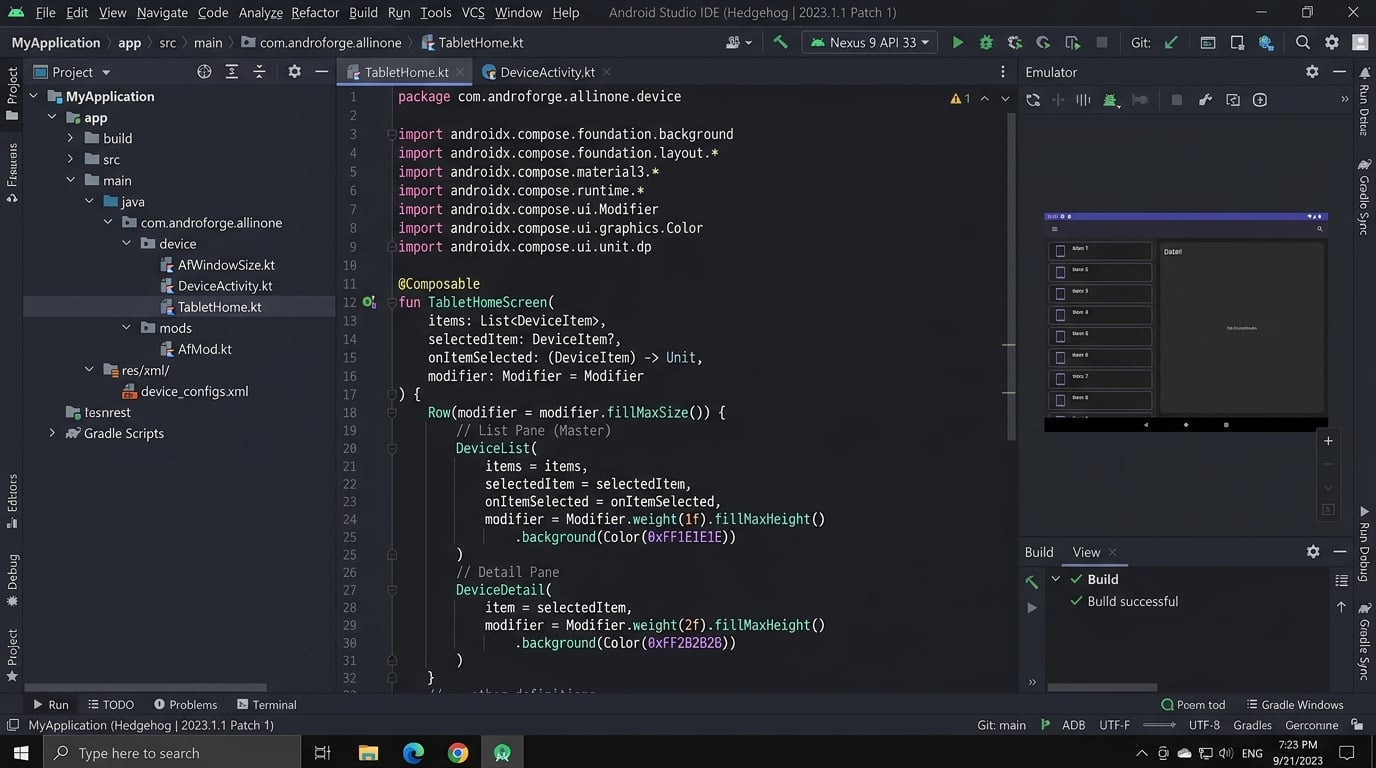Open Project panel gear options

(x=294, y=71)
